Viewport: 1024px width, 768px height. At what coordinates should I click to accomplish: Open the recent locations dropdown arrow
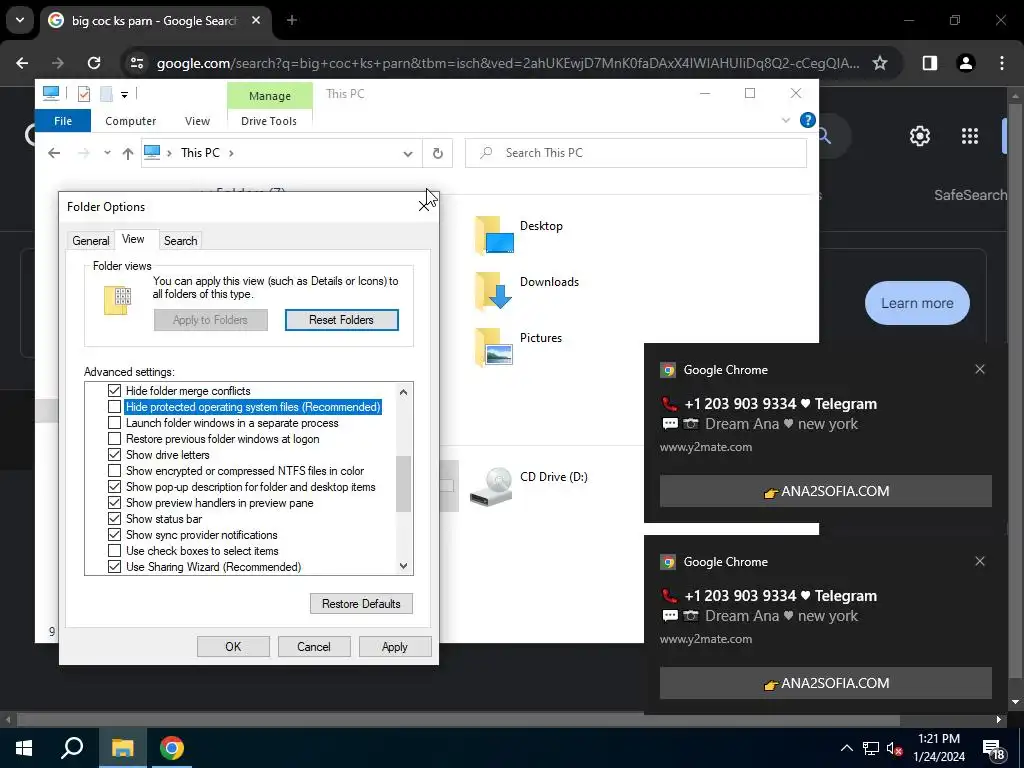pyautogui.click(x=107, y=153)
